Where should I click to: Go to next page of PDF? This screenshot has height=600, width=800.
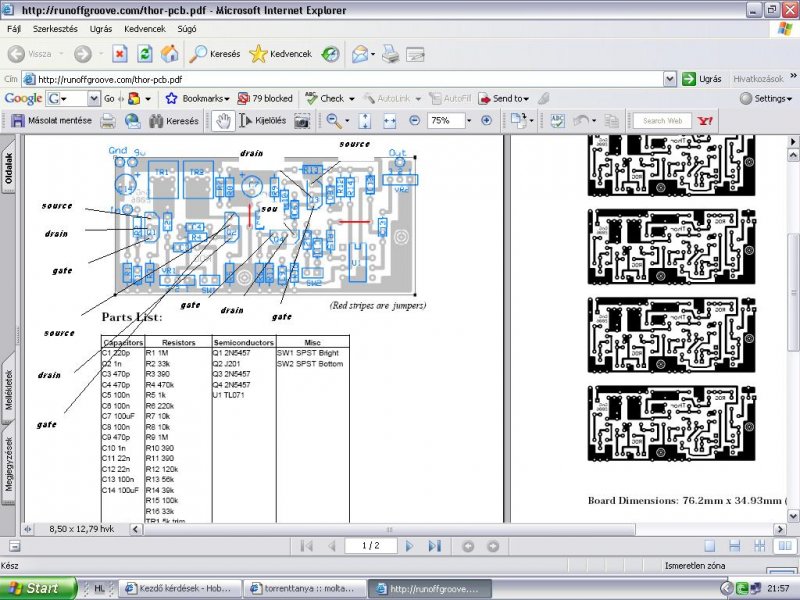409,546
